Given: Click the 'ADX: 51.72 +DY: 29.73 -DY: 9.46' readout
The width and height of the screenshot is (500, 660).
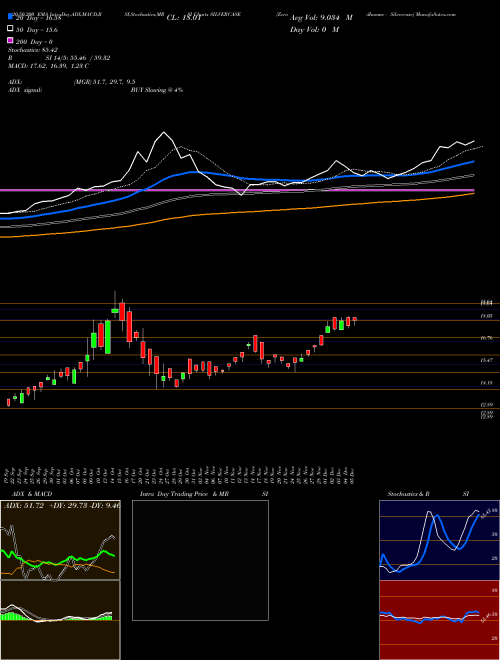Looking at the screenshot, I should tap(61, 506).
